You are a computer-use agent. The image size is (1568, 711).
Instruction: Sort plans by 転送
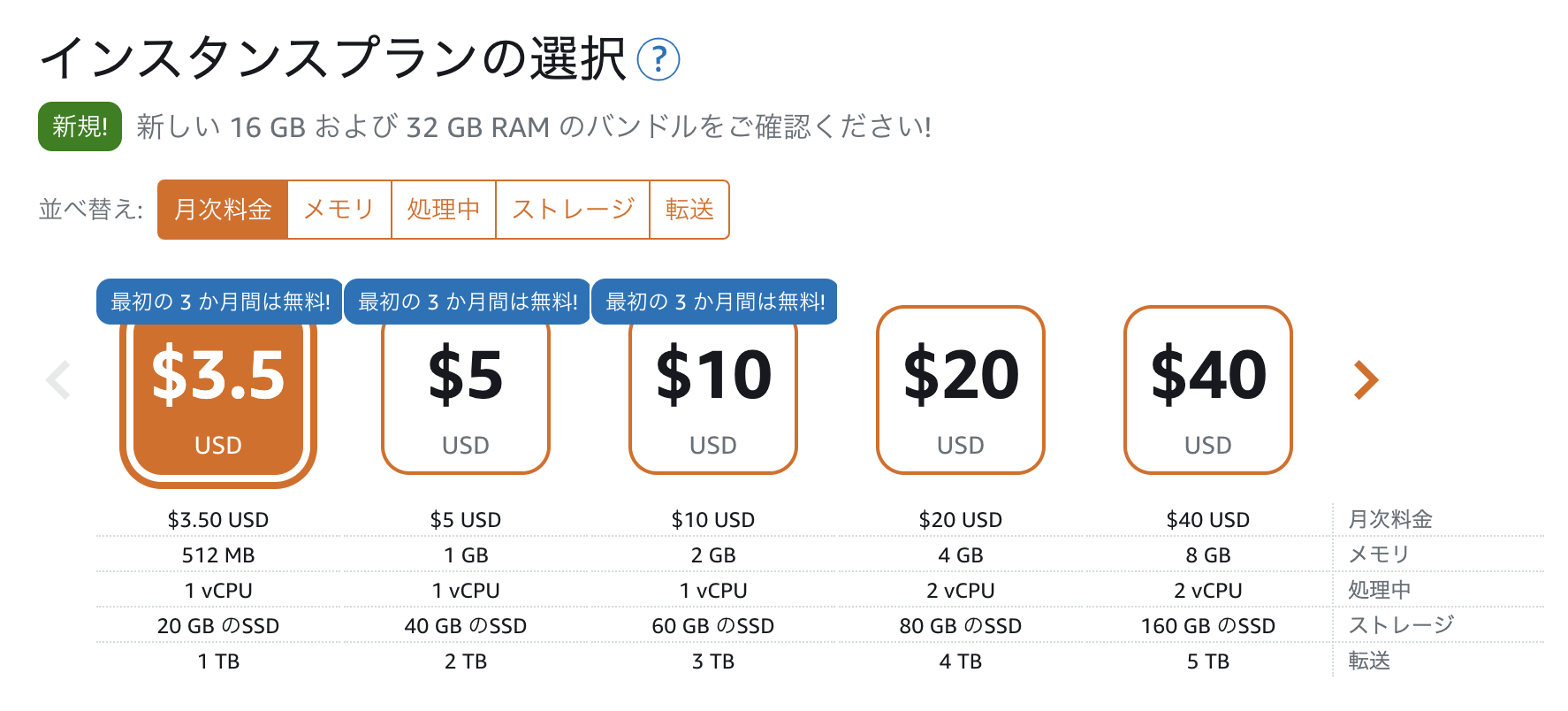pos(689,210)
